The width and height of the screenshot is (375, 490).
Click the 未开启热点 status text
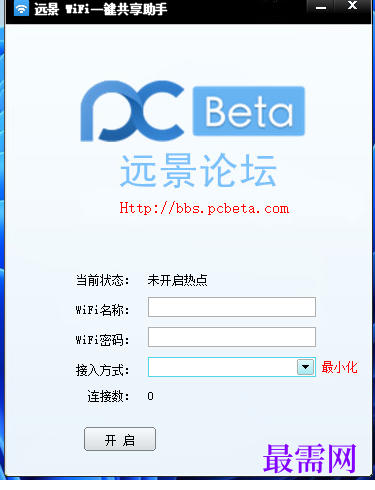177,280
